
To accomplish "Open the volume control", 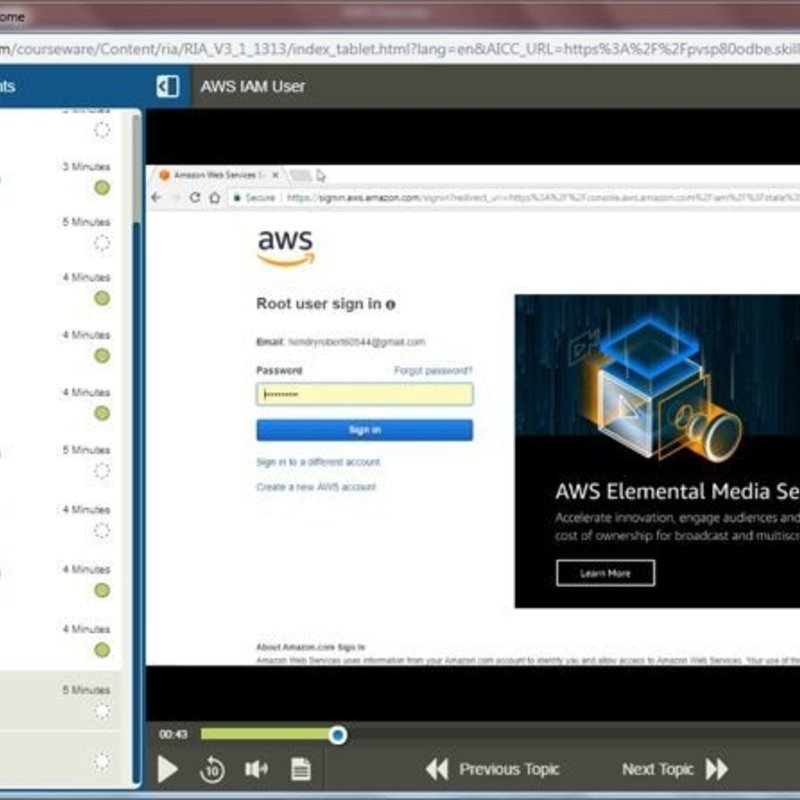I will point(257,769).
